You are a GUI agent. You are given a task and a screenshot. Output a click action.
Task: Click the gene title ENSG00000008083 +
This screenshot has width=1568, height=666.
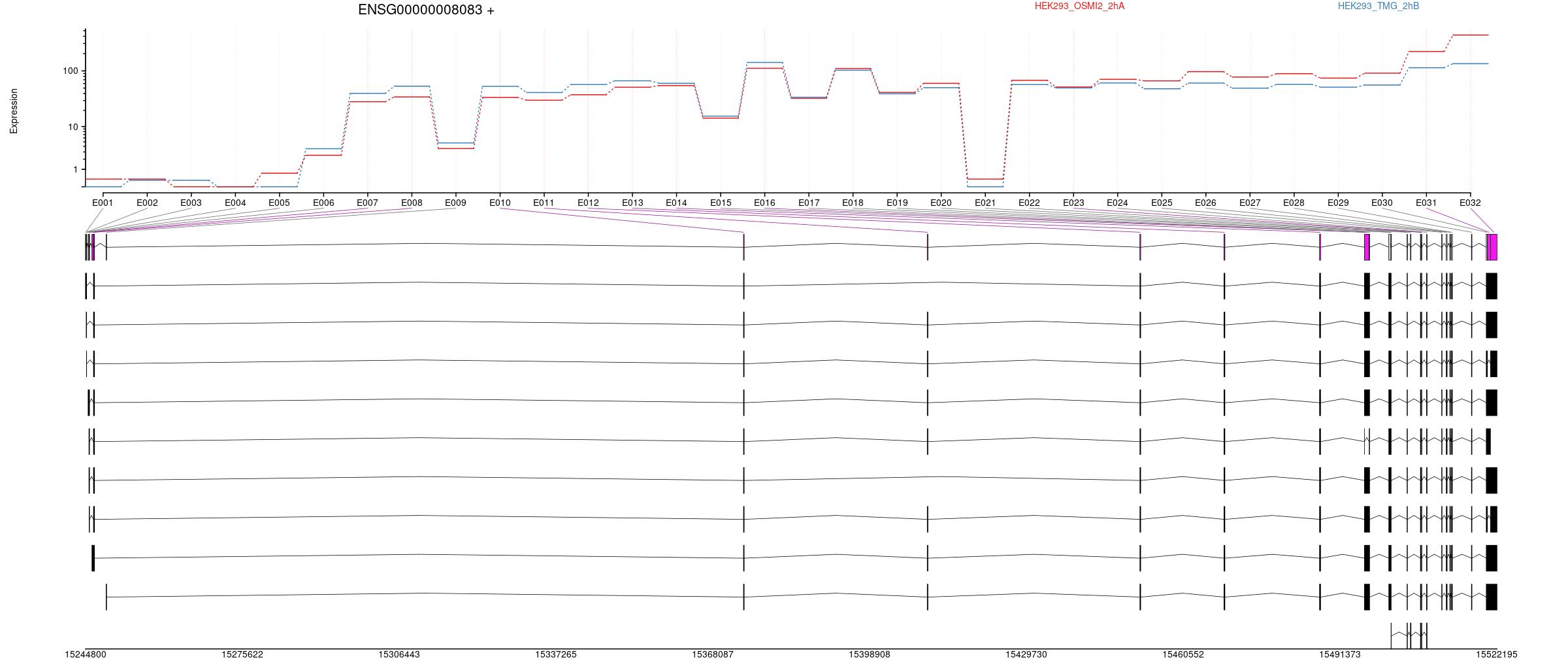[426, 10]
